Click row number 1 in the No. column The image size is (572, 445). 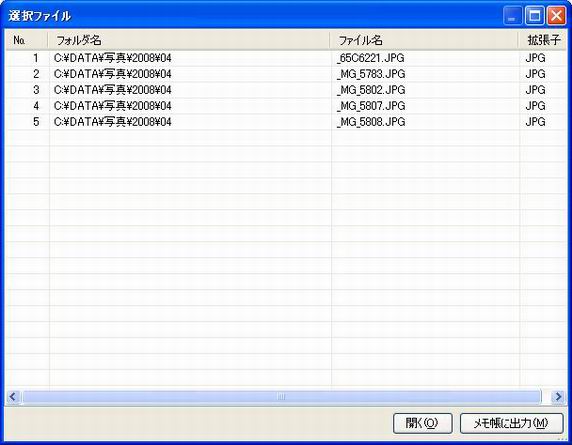[x=36, y=58]
